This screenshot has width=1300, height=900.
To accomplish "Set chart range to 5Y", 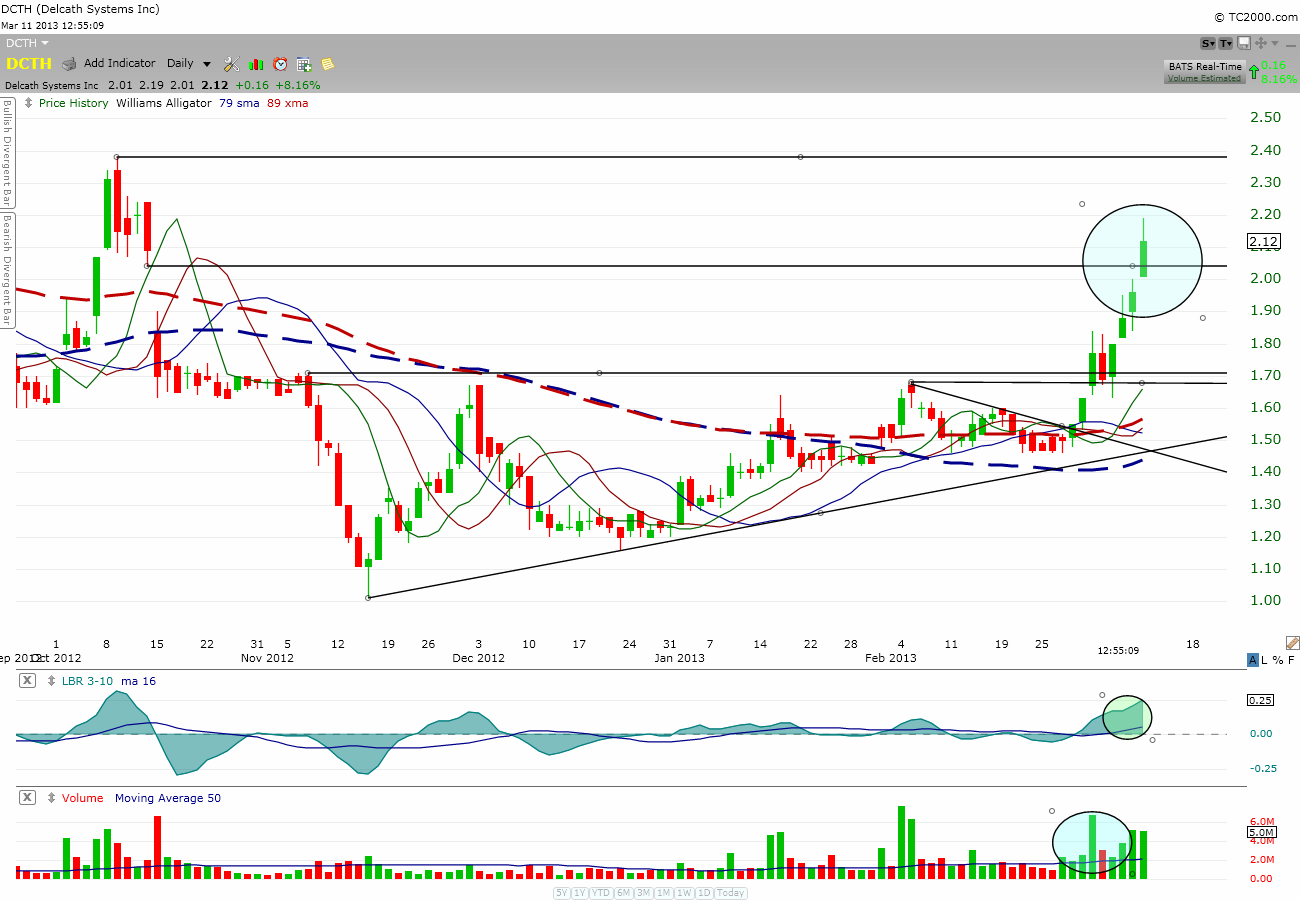I will pyautogui.click(x=563, y=893).
